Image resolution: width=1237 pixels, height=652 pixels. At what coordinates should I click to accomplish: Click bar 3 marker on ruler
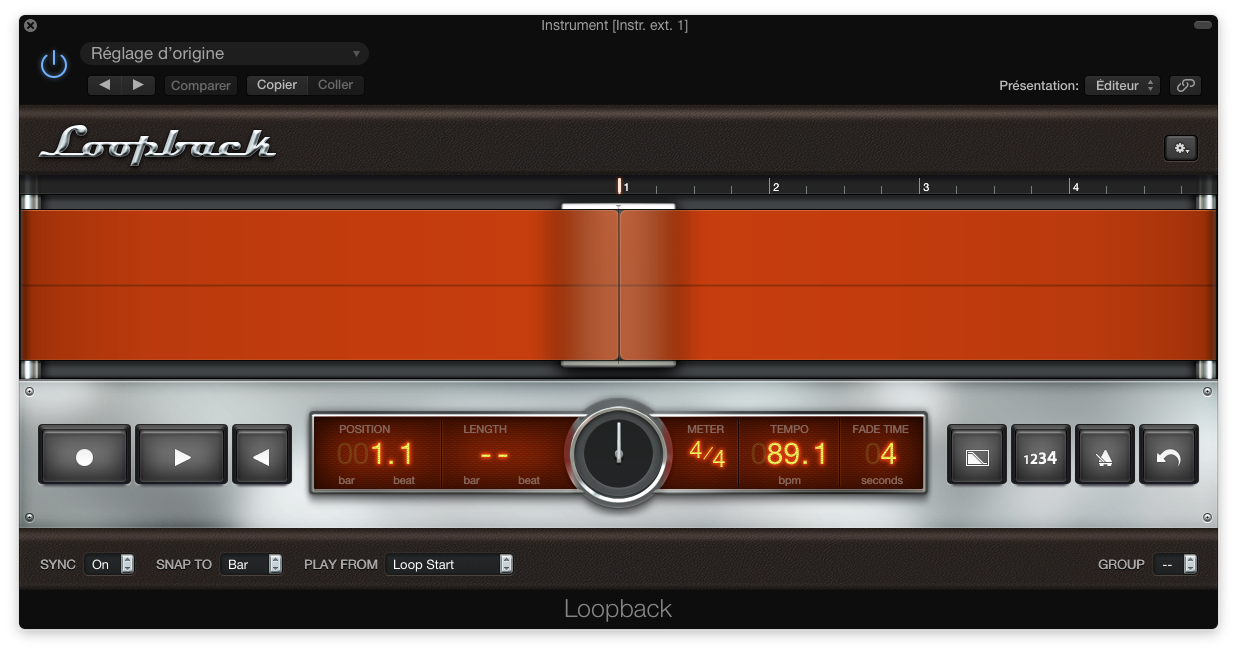pos(922,186)
